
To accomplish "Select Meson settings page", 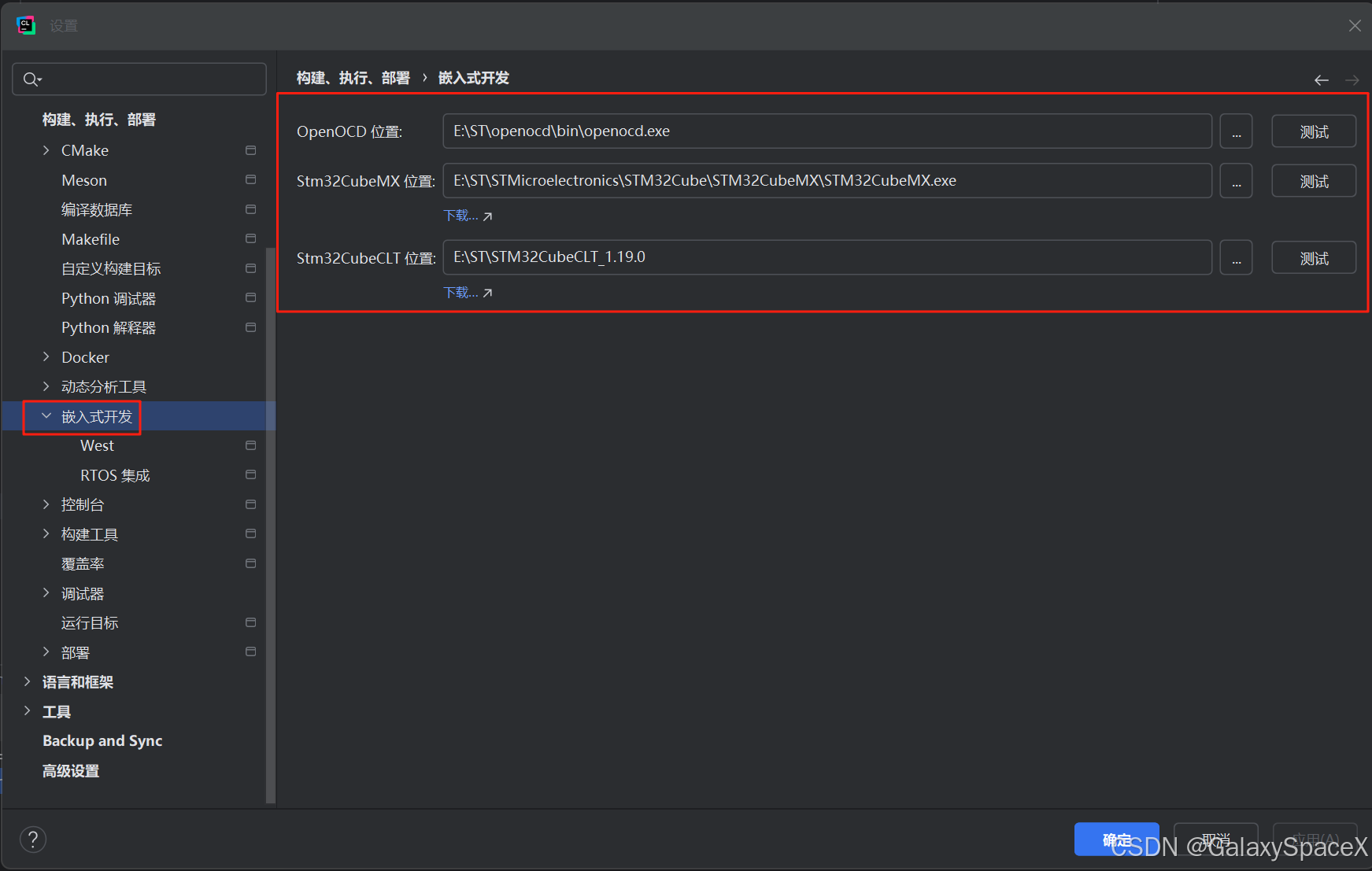I will (84, 180).
